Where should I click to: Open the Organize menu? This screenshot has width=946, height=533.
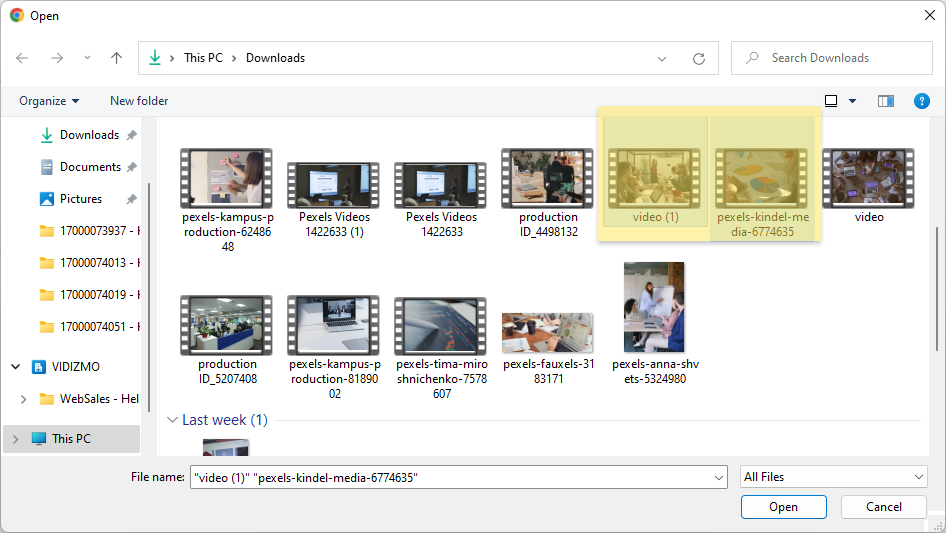(x=49, y=101)
